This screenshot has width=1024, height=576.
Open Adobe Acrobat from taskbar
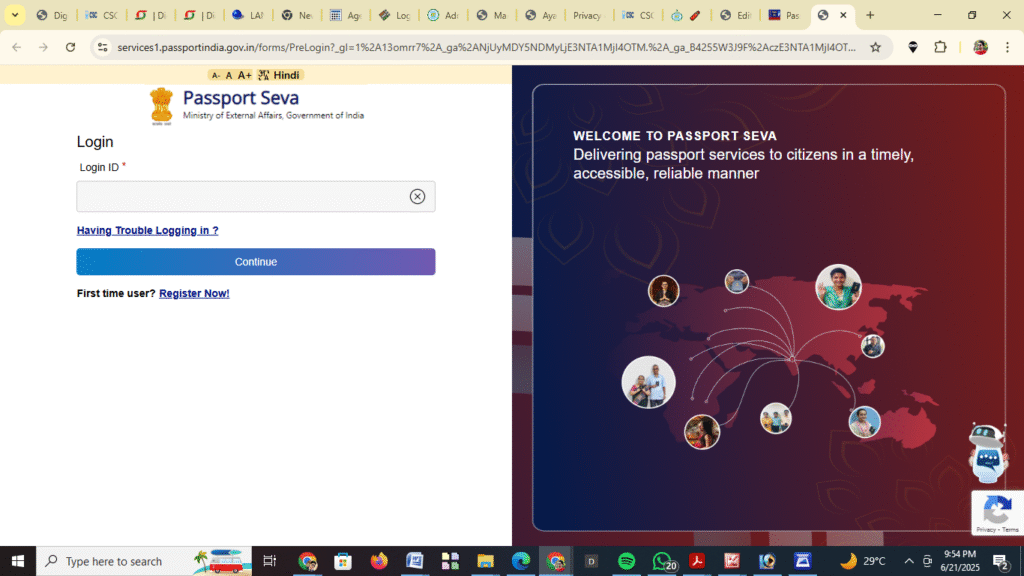697,561
